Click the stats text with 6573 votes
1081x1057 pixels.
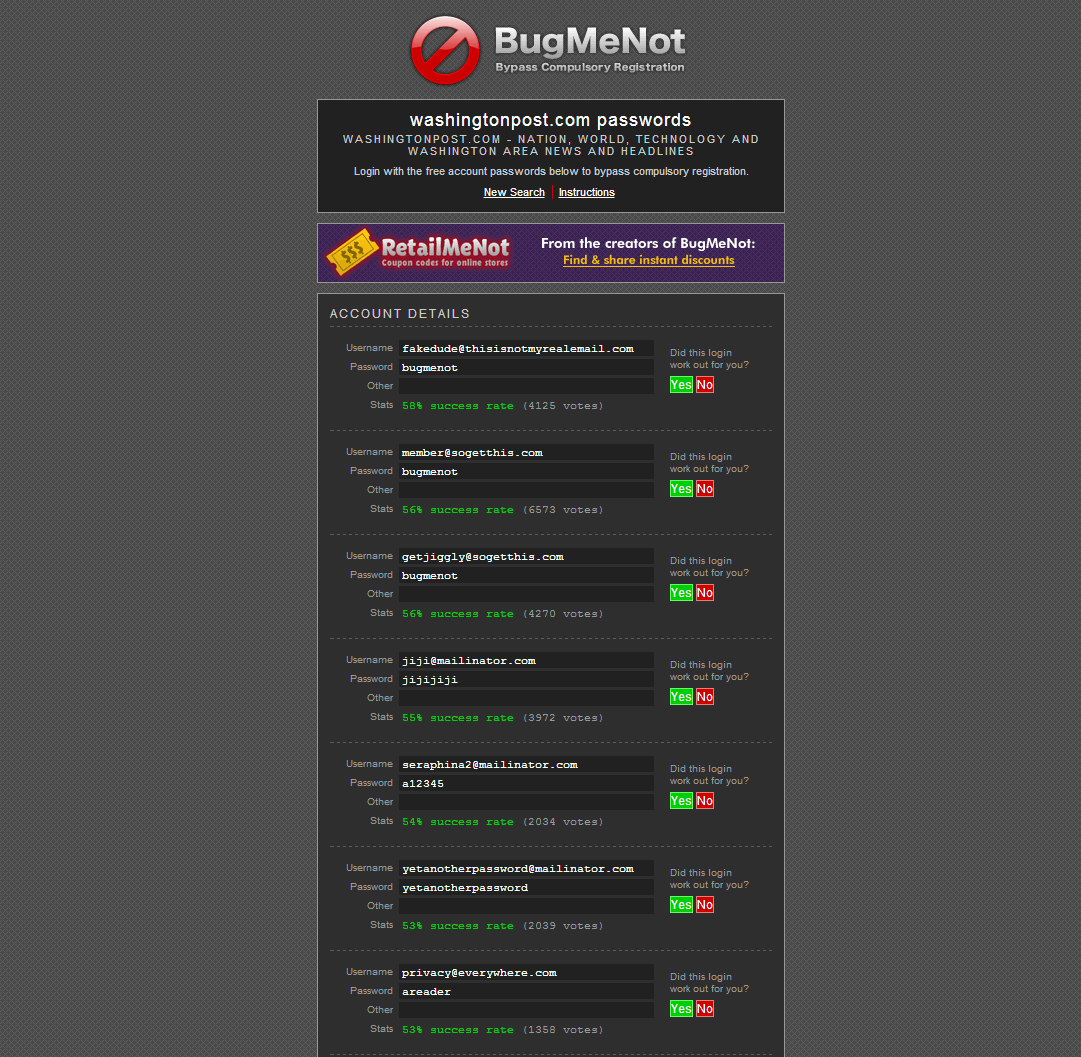503,510
